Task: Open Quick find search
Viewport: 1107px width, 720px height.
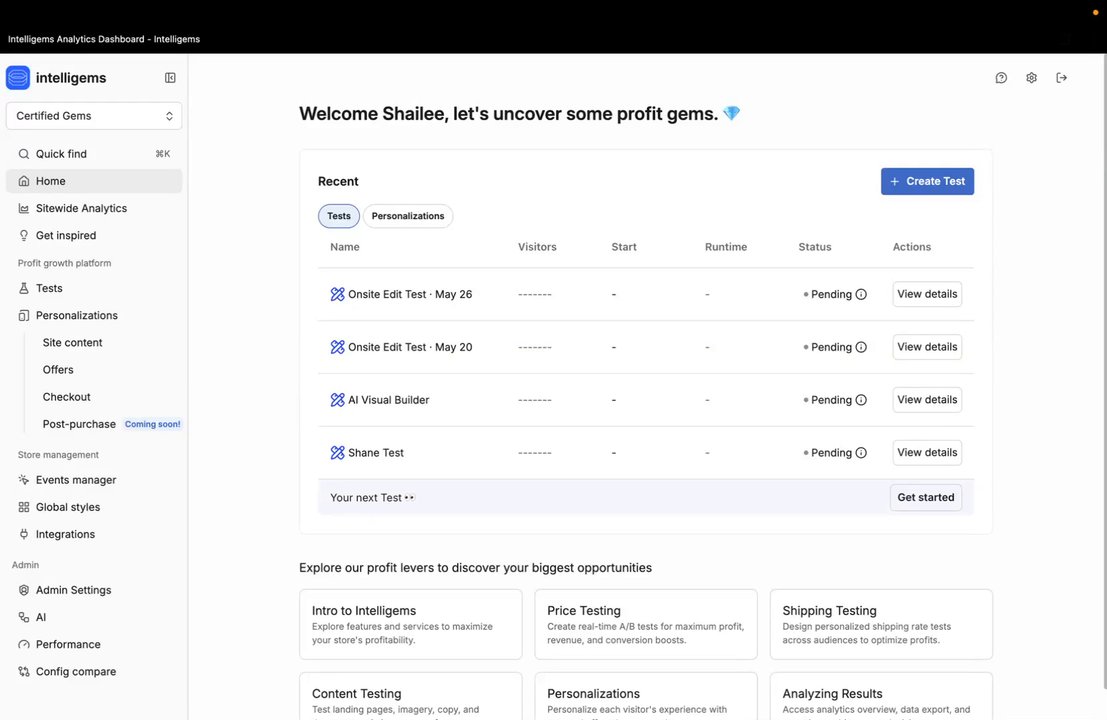Action: click(94, 154)
